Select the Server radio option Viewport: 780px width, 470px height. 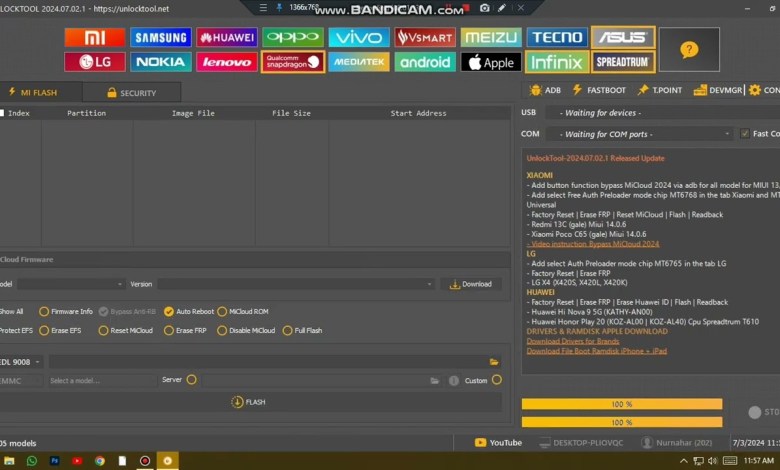coord(192,380)
